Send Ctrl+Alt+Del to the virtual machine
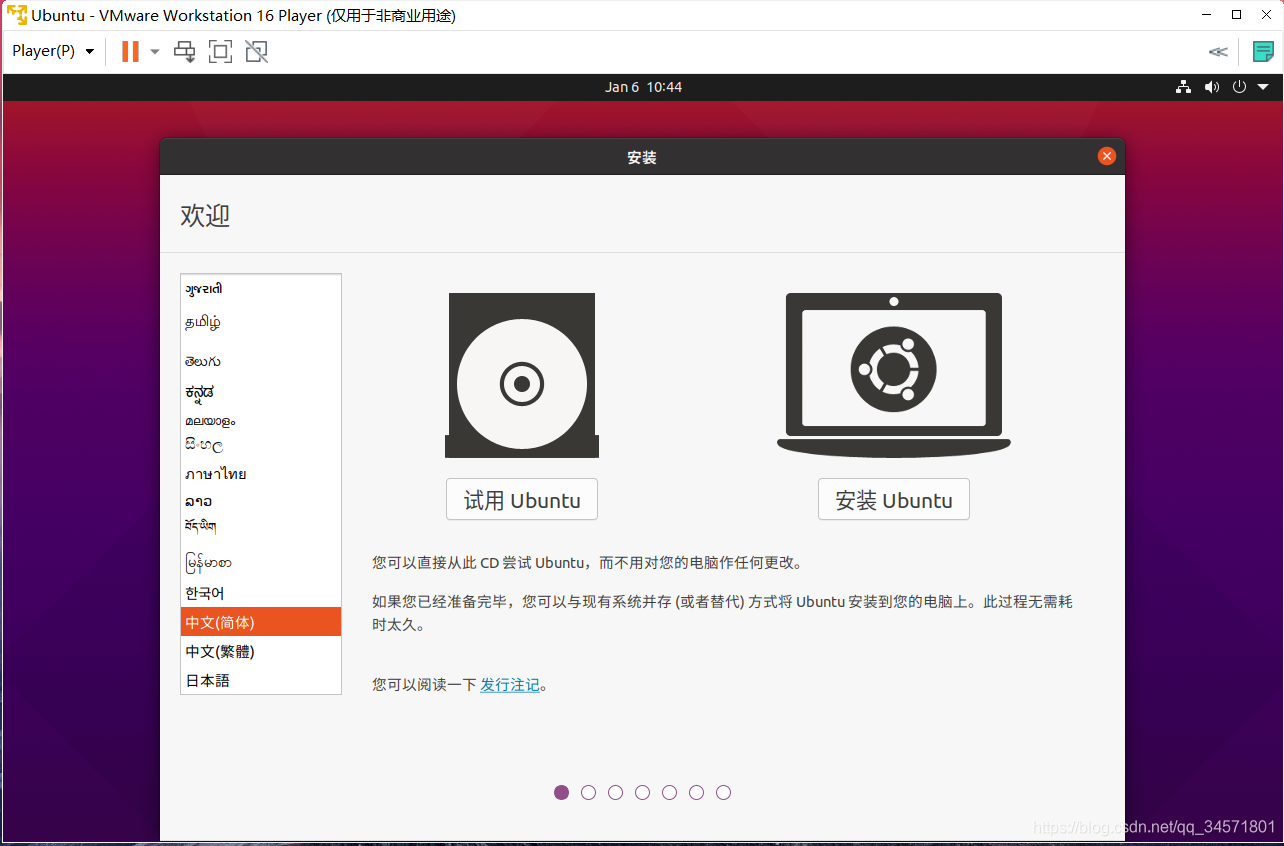Viewport: 1284px width, 846px height. click(185, 51)
